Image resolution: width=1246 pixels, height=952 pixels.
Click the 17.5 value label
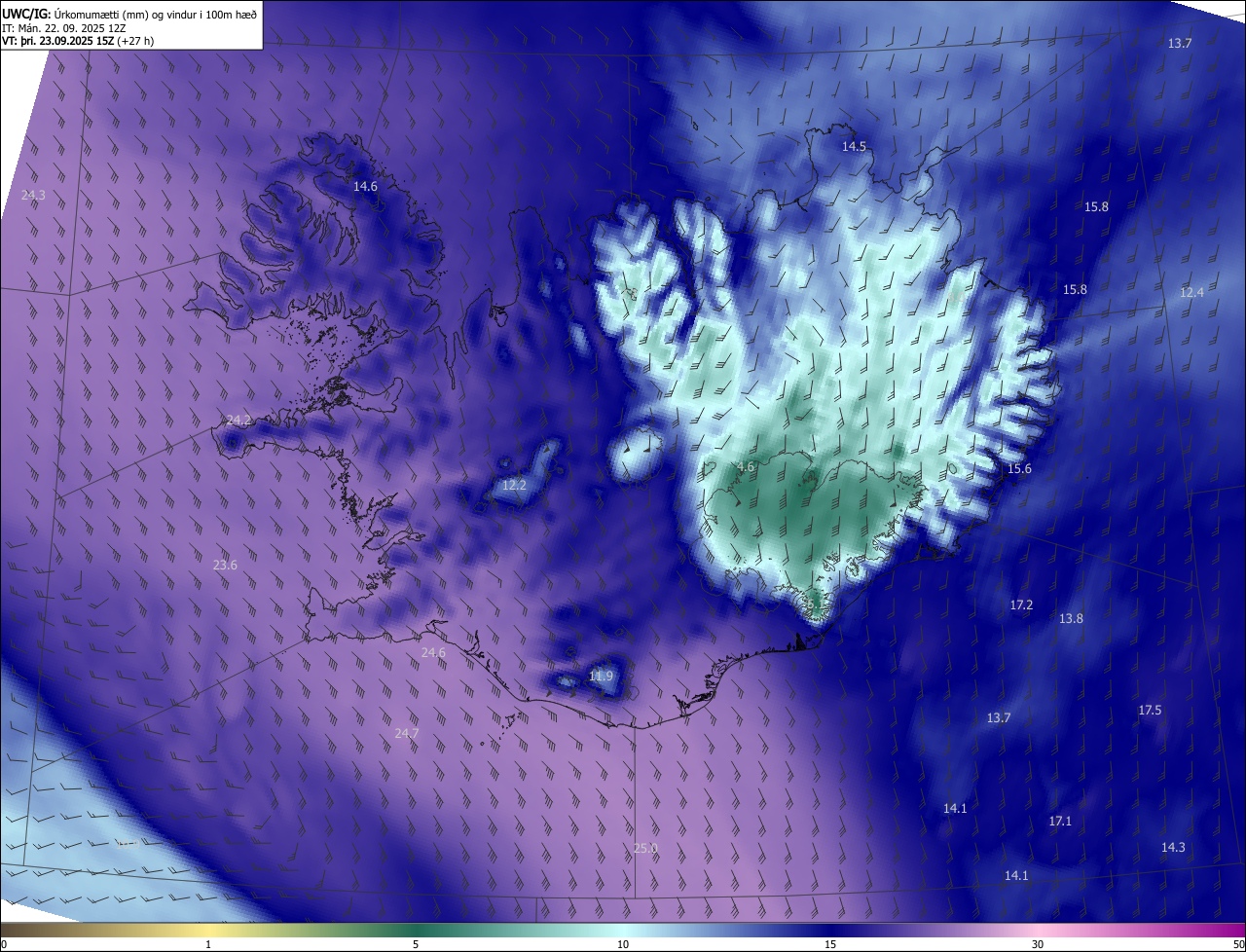[1150, 711]
